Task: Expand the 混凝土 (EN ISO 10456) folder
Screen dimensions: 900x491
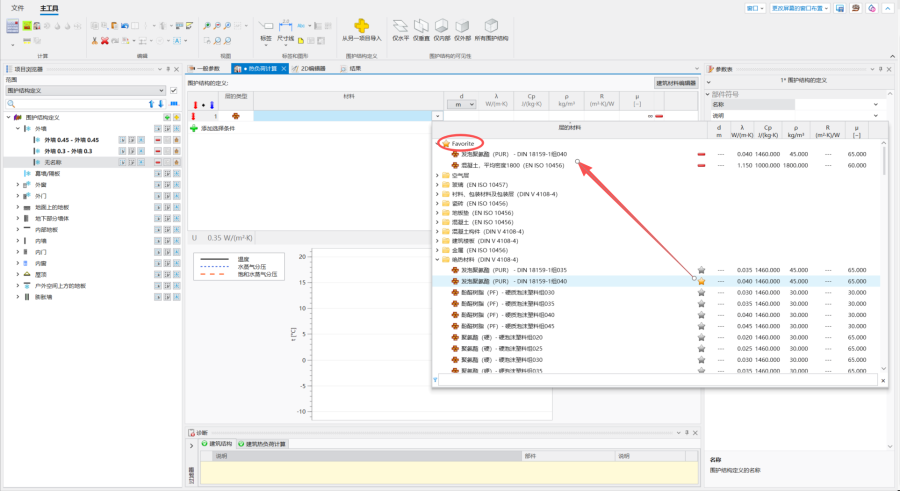Action: (x=437, y=221)
